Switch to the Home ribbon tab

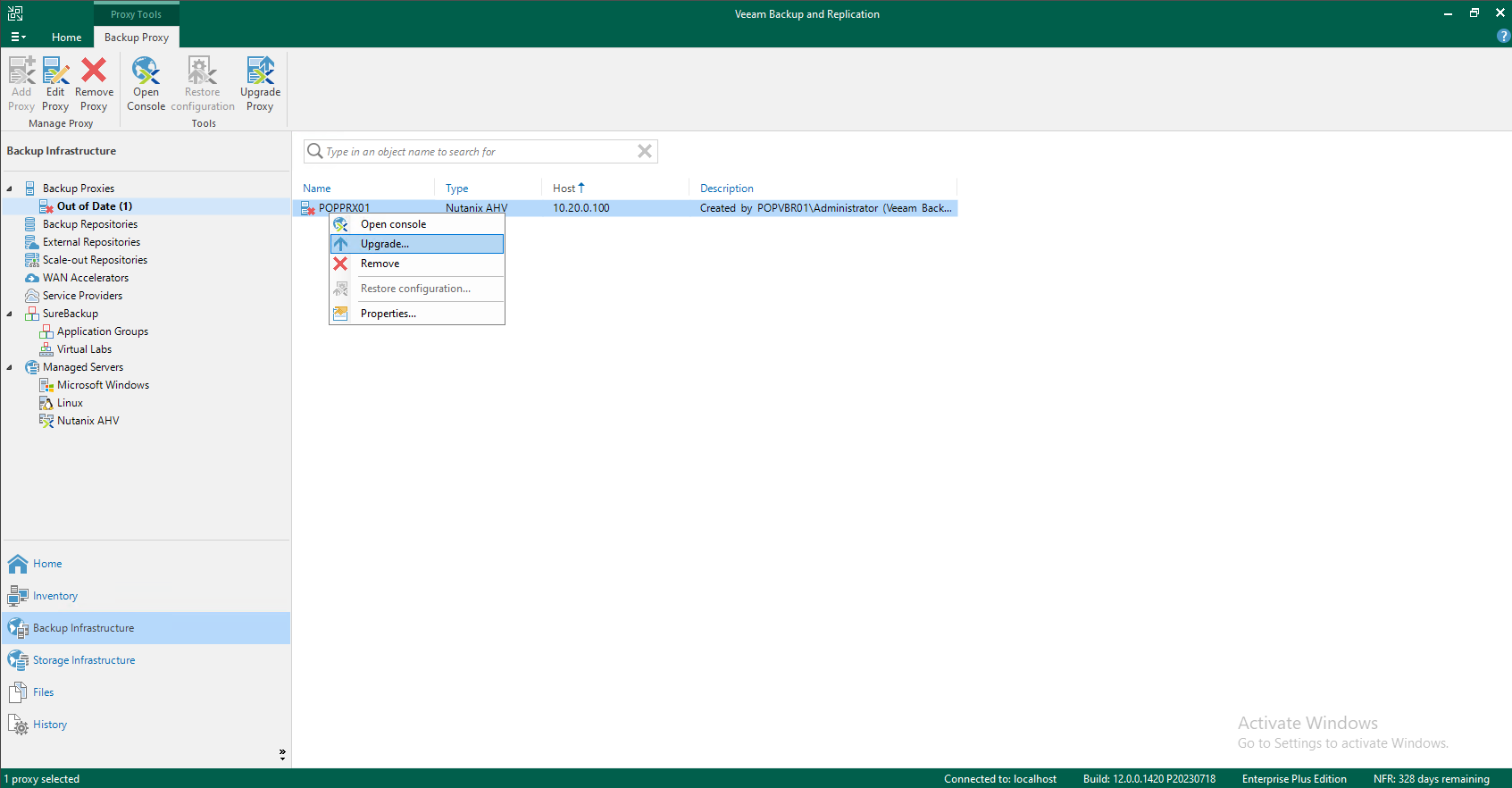pos(66,38)
